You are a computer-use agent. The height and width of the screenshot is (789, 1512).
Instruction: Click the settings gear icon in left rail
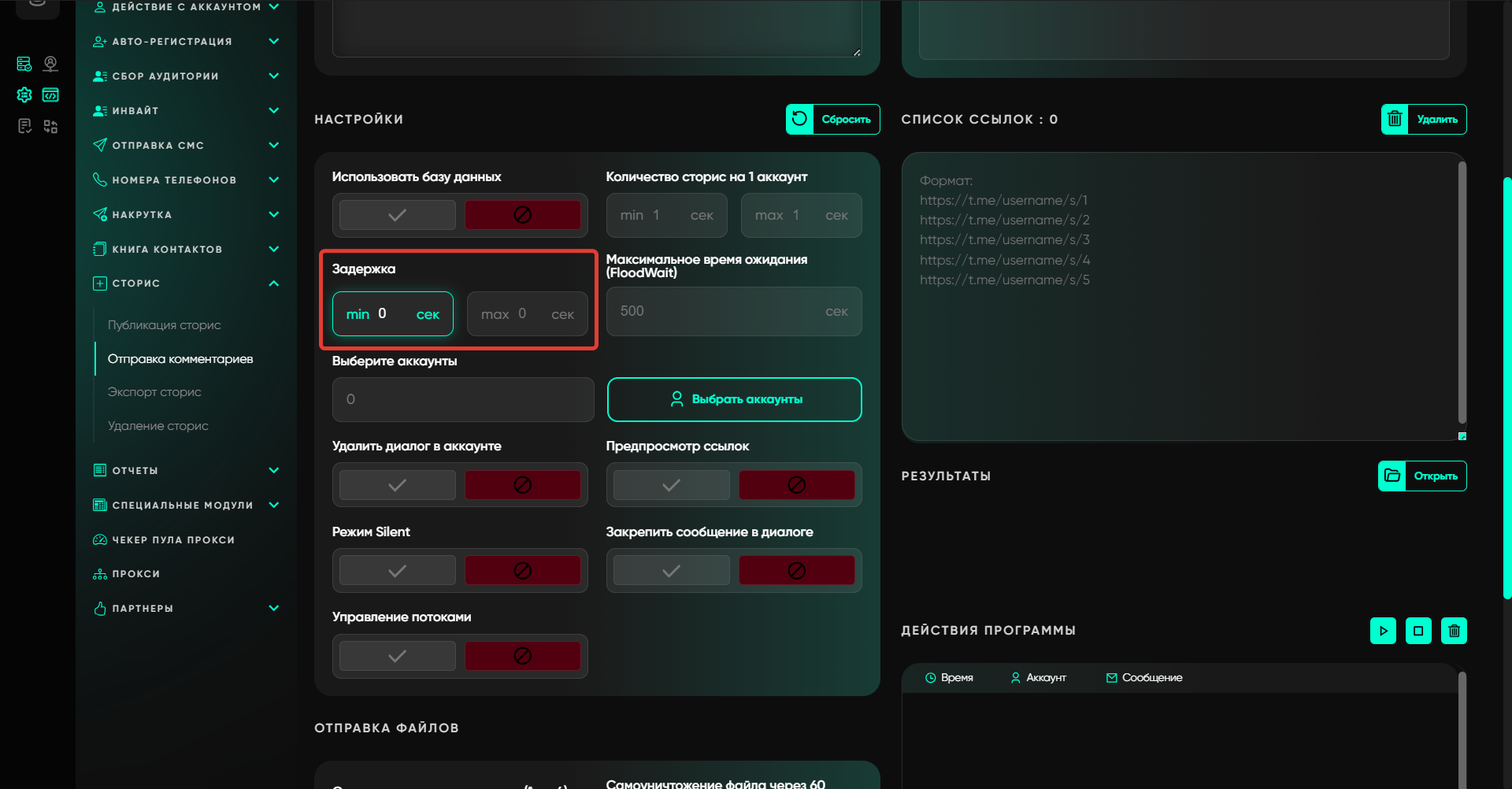(x=24, y=95)
